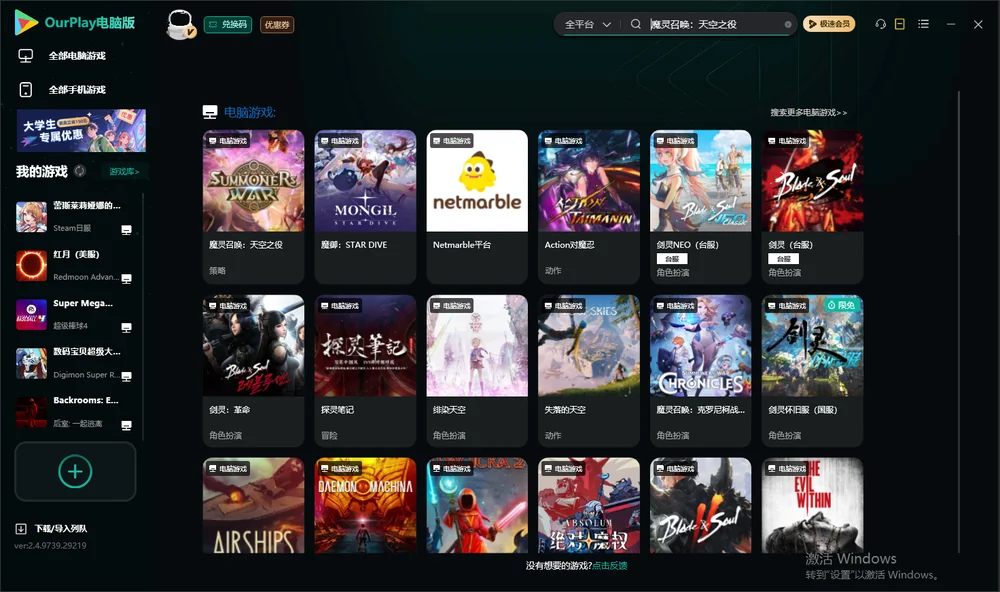Click the search magnifier icon

click(636, 24)
